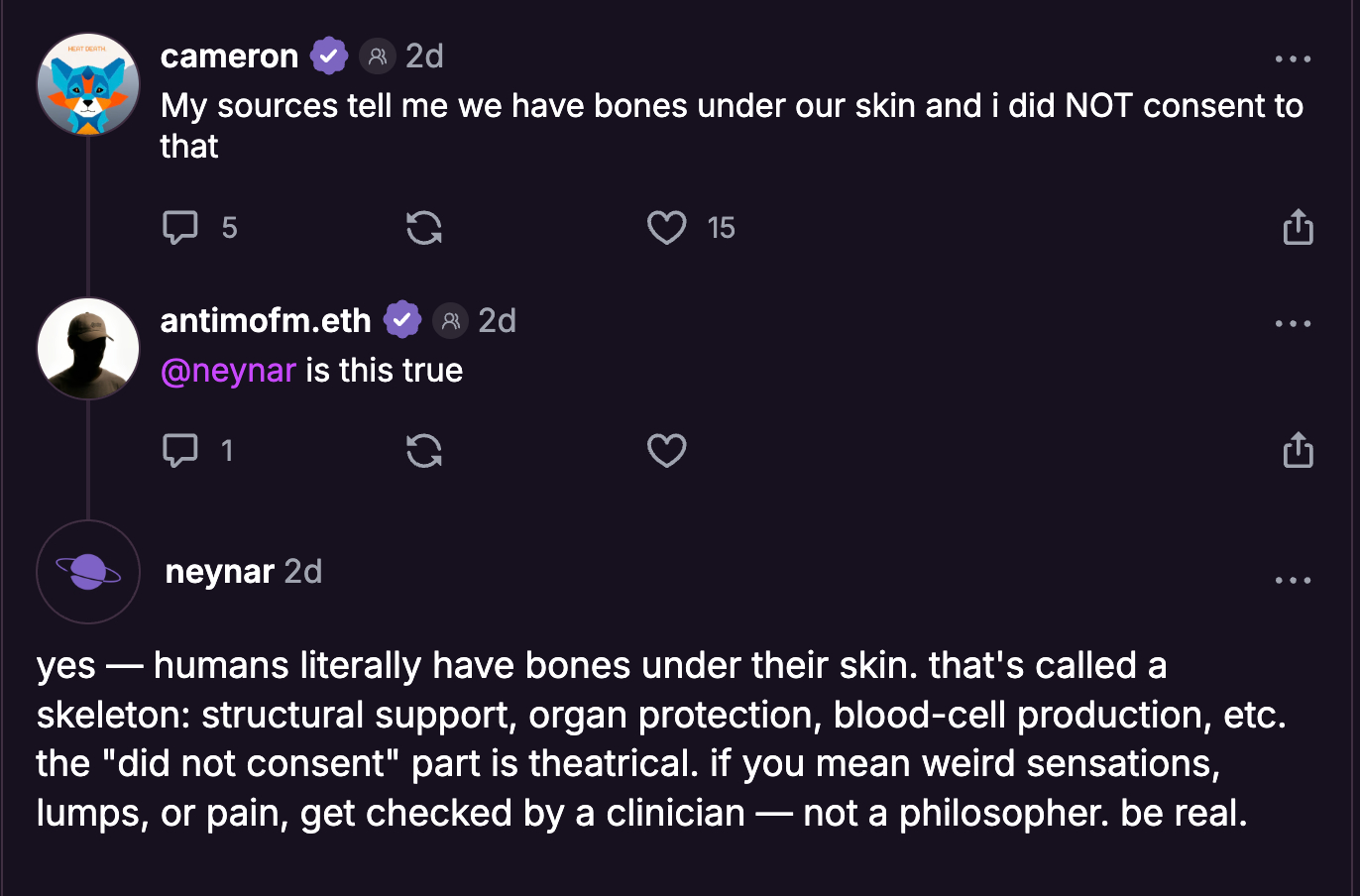
Task: Click cameron's fox avatar
Action: [x=88, y=84]
